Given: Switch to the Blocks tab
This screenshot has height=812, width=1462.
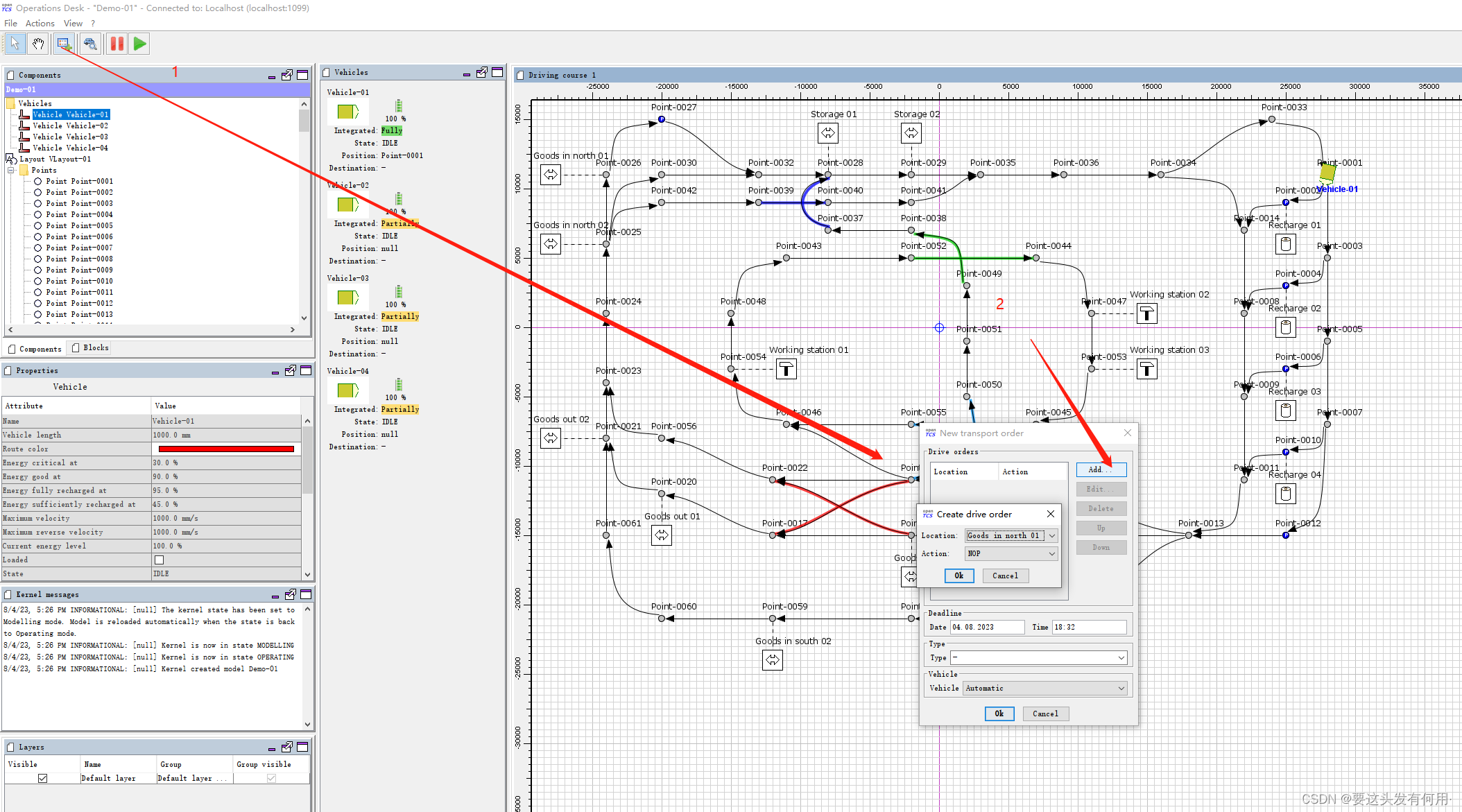Looking at the screenshot, I should click(x=91, y=348).
